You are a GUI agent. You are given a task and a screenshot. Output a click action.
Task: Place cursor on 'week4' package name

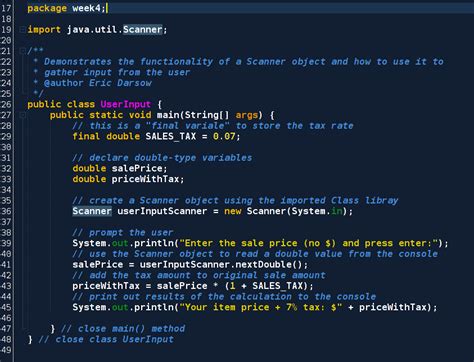tap(86, 8)
